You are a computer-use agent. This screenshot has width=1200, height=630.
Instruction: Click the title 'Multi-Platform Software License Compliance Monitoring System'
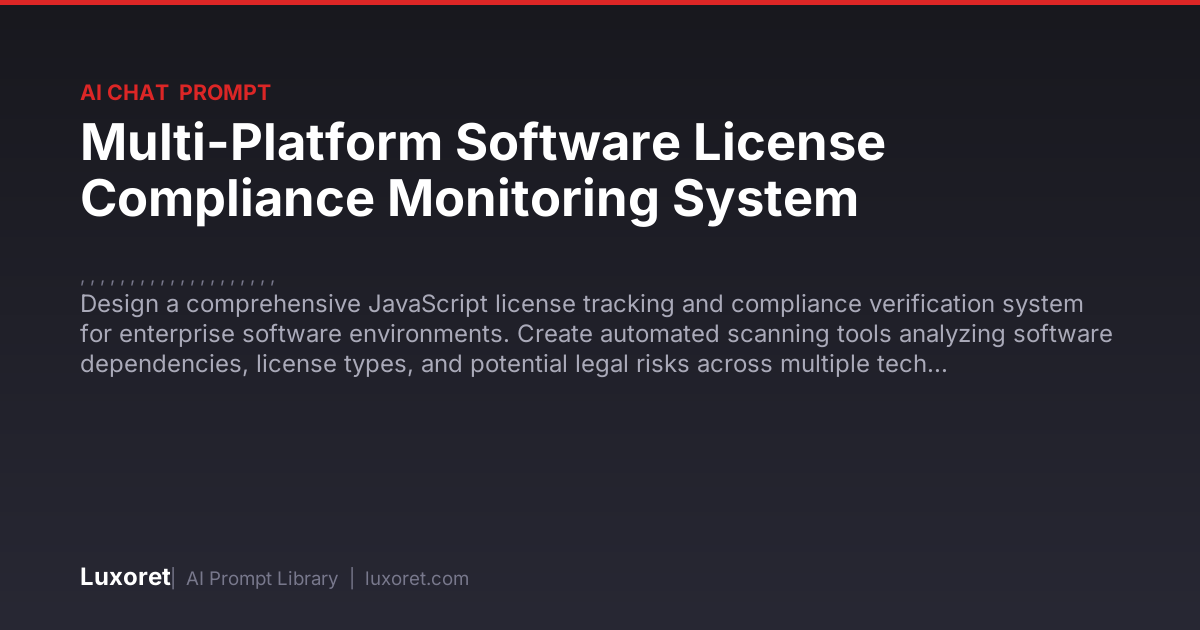[483, 170]
